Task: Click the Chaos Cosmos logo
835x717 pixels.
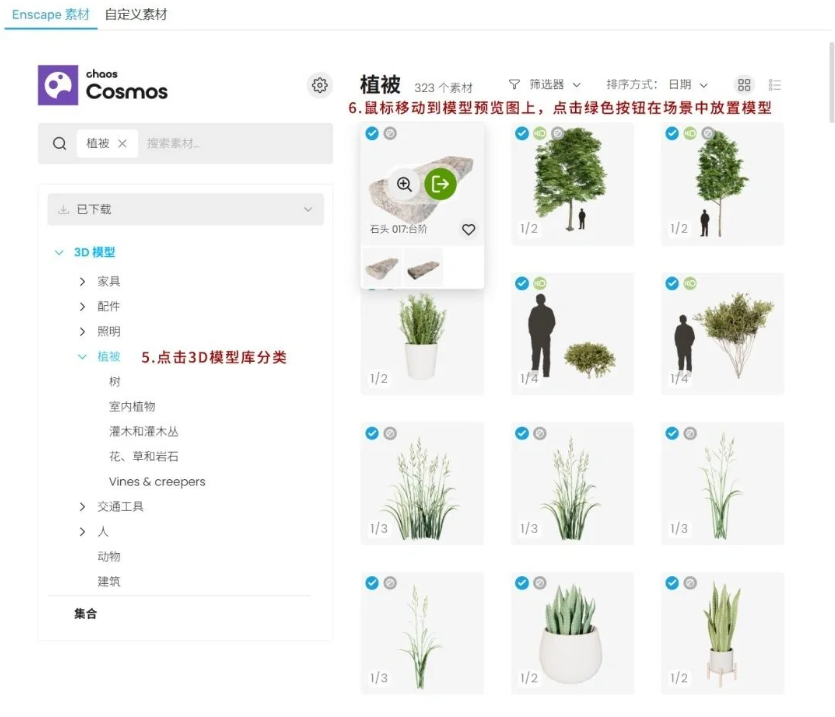Action: click(x=103, y=85)
